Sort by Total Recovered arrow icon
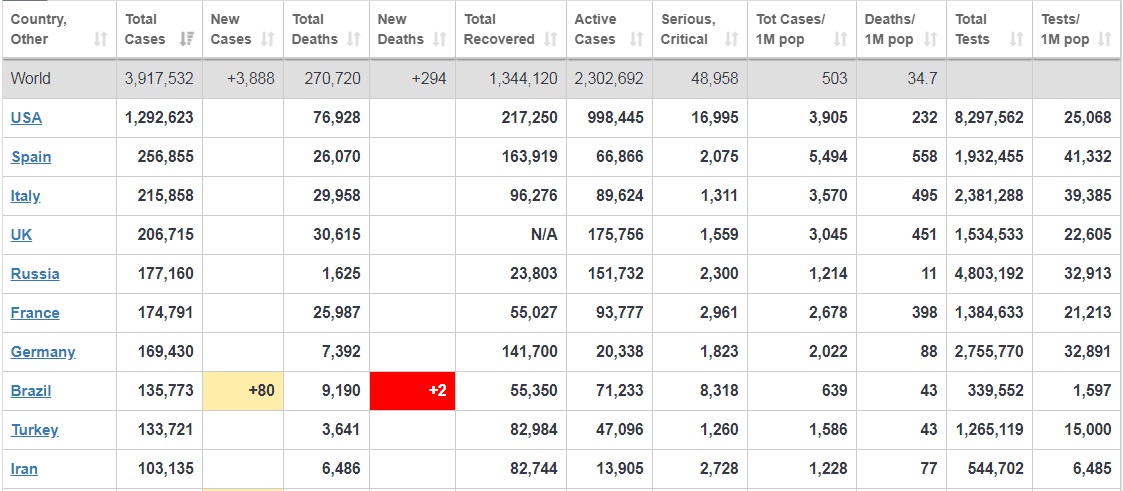Viewport: 1123px width, 491px height. tap(550, 40)
